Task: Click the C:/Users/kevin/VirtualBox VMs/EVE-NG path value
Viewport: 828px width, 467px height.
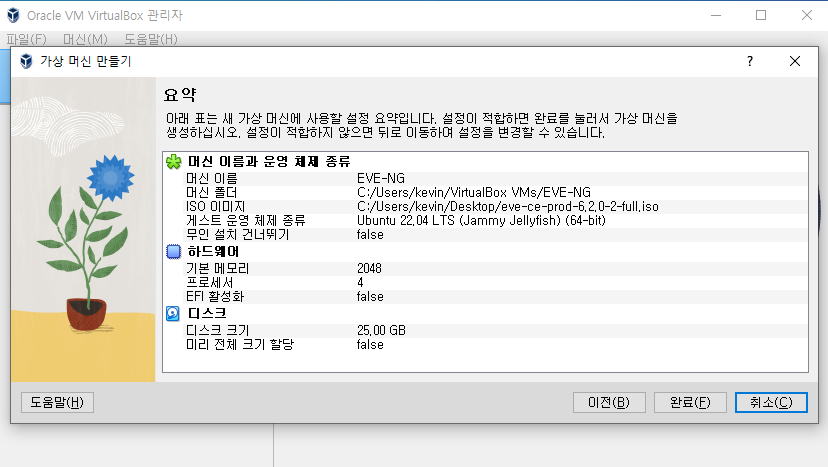Action: point(474,192)
